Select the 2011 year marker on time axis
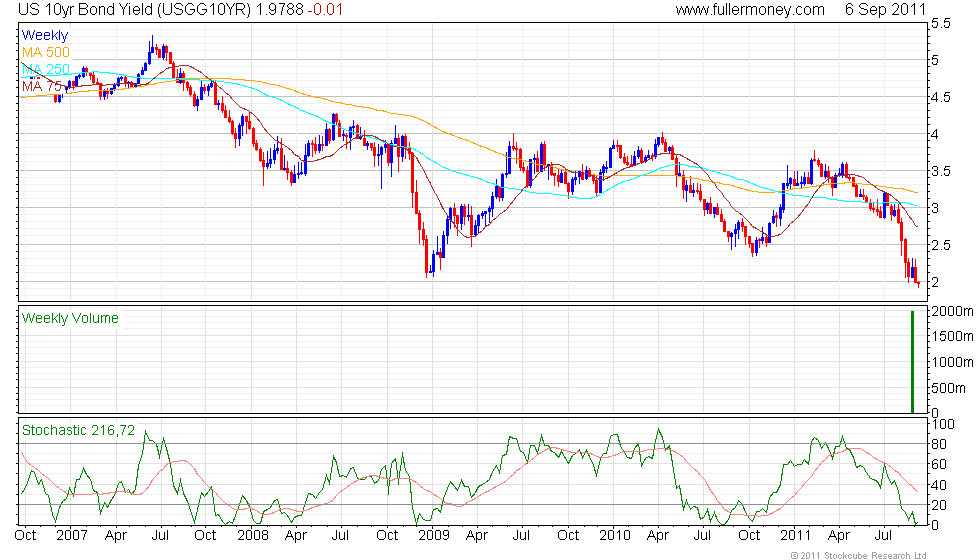 point(795,536)
